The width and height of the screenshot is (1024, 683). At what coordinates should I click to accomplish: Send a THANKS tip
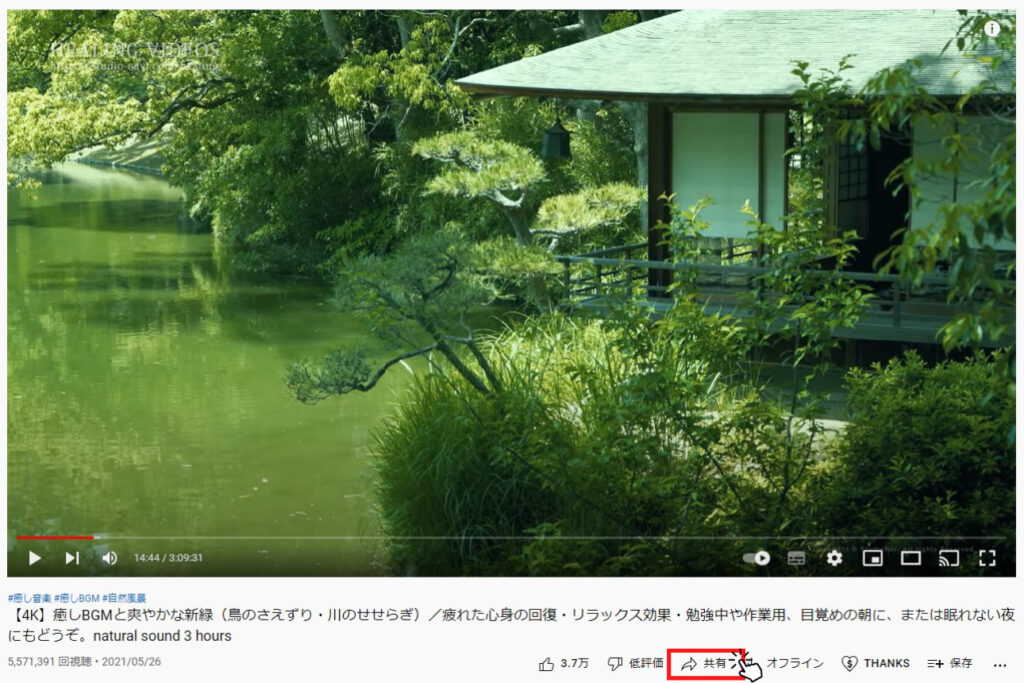(875, 663)
